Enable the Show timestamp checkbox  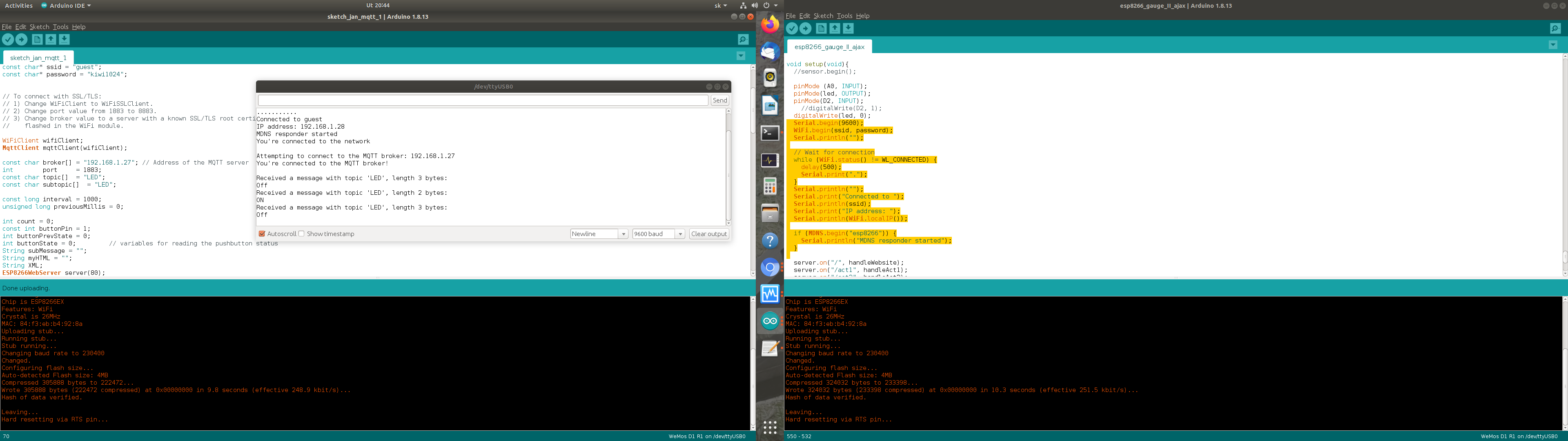[301, 234]
